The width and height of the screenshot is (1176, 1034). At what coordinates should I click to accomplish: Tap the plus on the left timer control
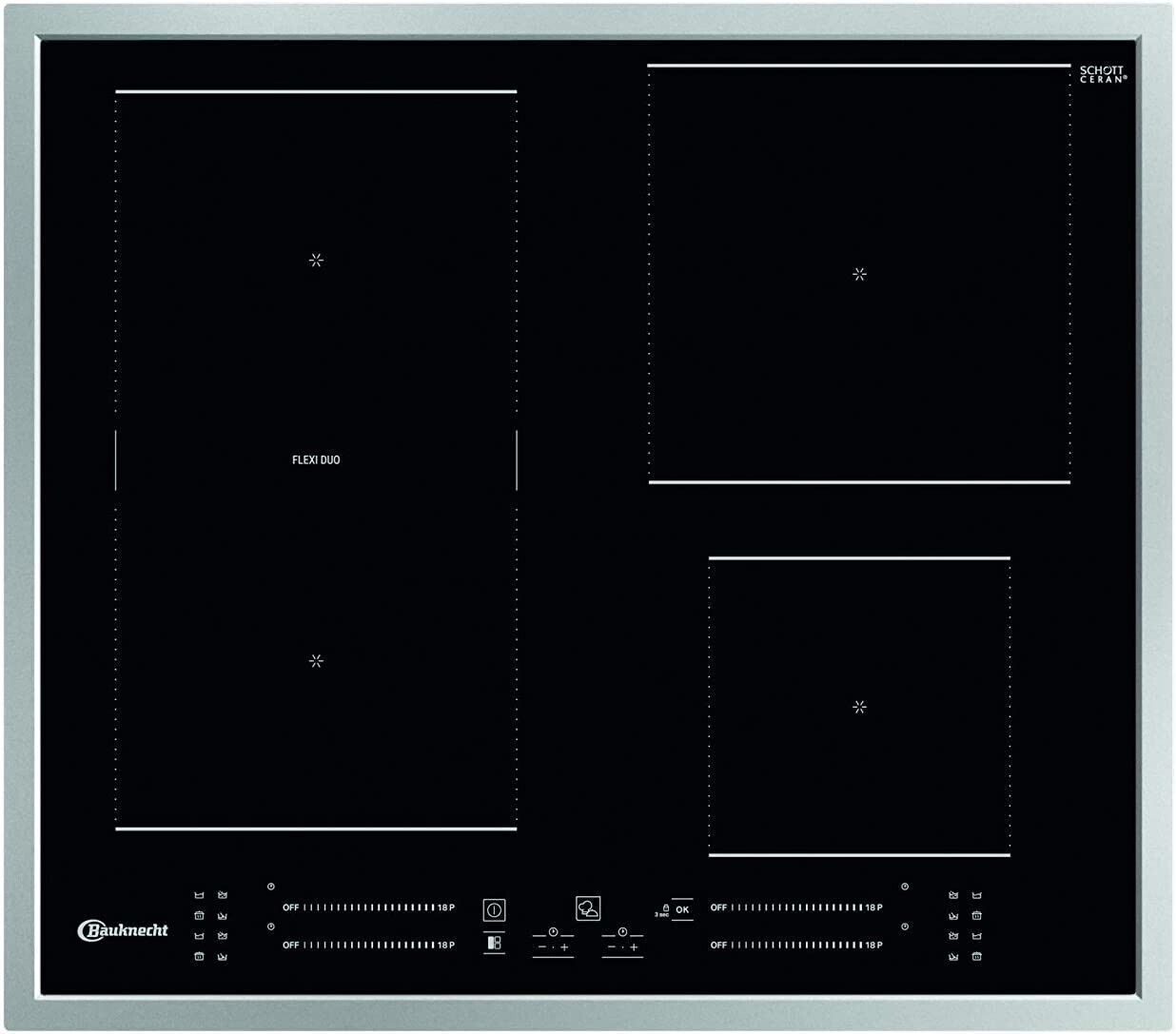[x=564, y=947]
